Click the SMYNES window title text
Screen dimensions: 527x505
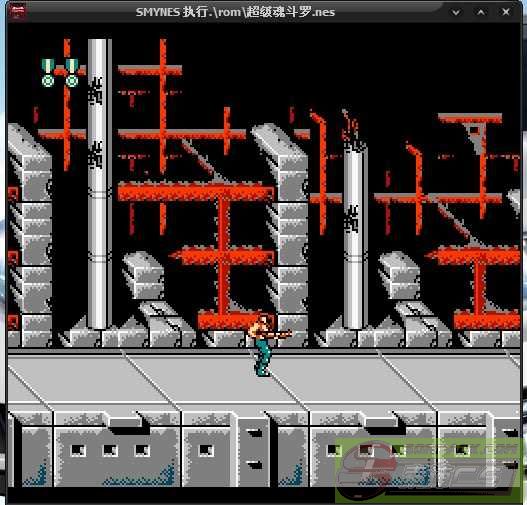235,12
